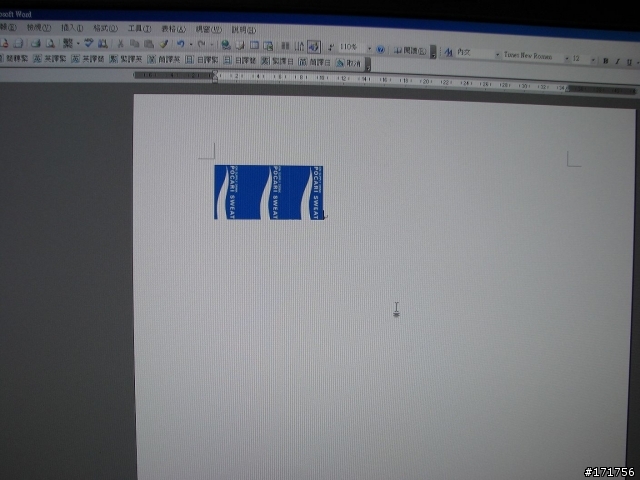Image resolution: width=640 pixels, height=480 pixels.
Task: Toggle Show/Hide paragraph marks icon
Action: [x=331, y=47]
